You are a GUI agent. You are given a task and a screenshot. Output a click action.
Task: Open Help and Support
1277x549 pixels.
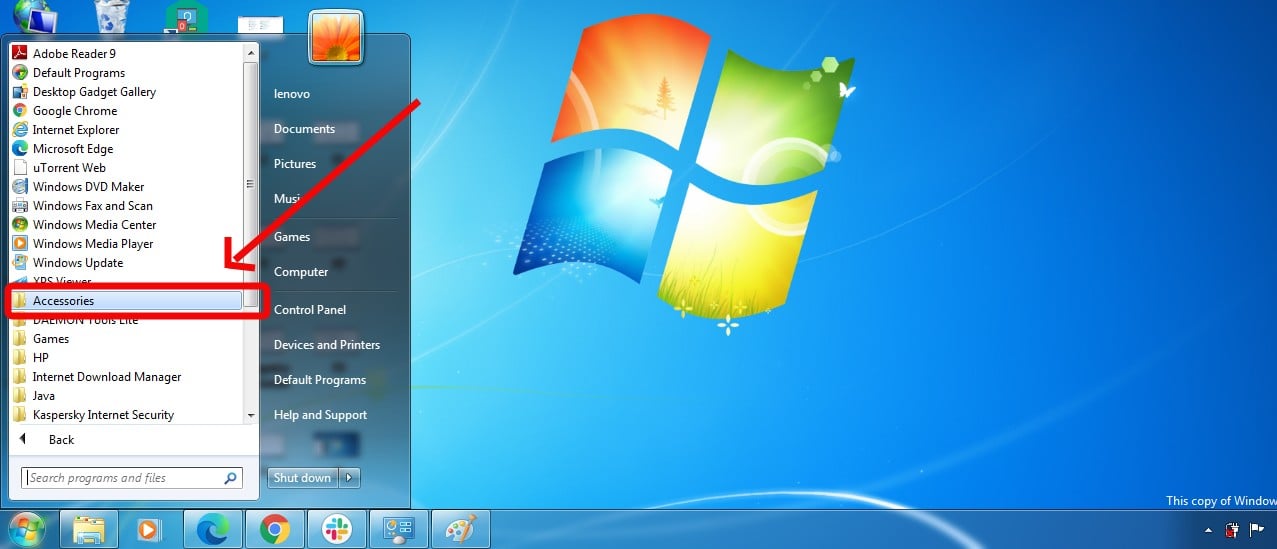click(320, 415)
